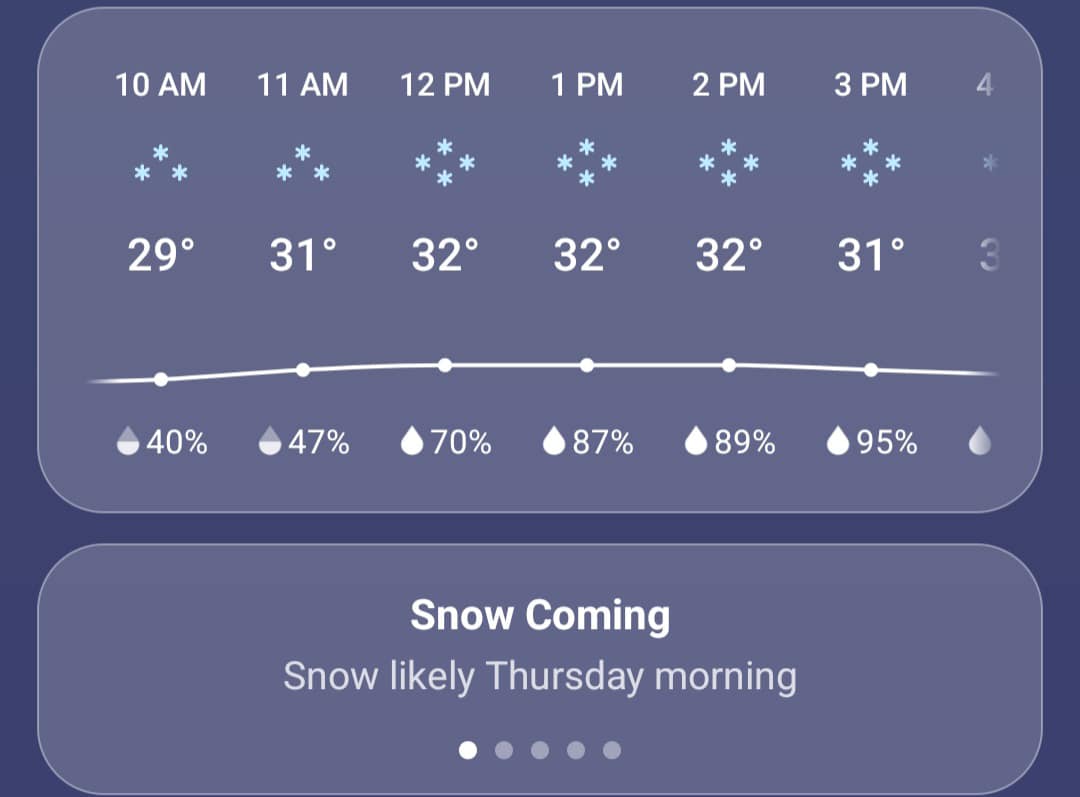The image size is (1080, 797).
Task: Select the middle page indicator dot
Action: (x=540, y=749)
